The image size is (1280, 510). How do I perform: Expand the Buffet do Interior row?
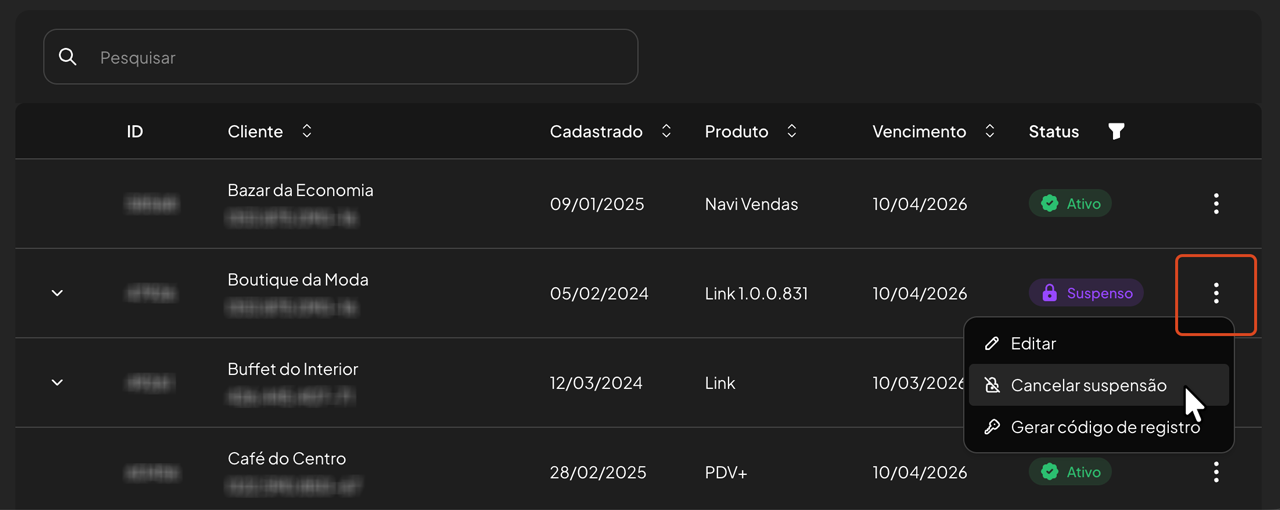(x=57, y=383)
